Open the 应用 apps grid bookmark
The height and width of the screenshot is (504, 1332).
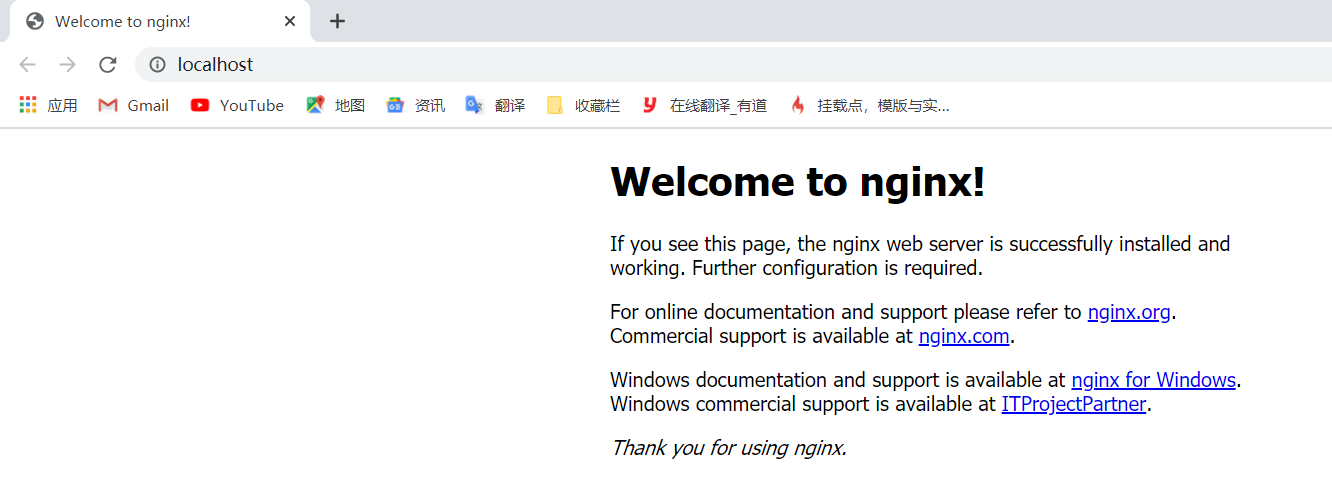[48, 105]
